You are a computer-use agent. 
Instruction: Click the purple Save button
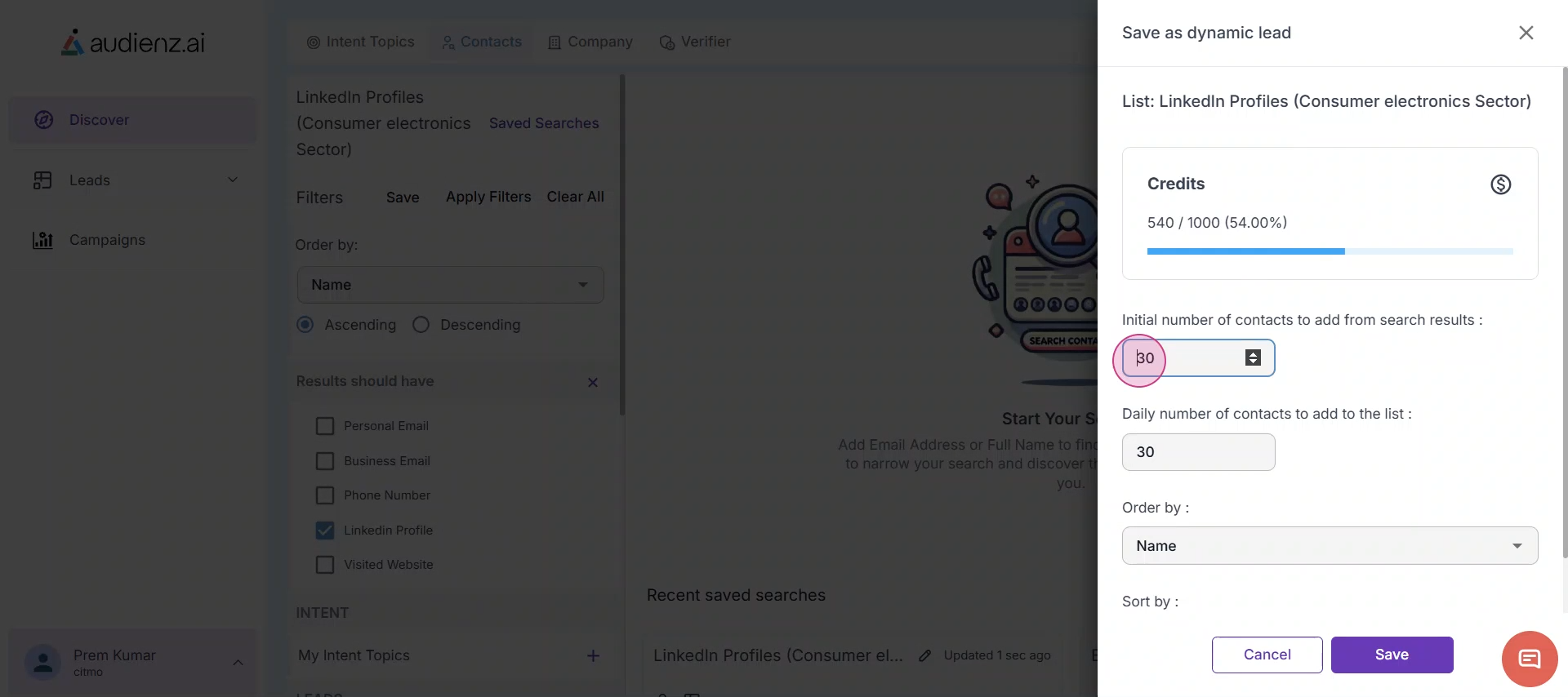click(x=1392, y=655)
